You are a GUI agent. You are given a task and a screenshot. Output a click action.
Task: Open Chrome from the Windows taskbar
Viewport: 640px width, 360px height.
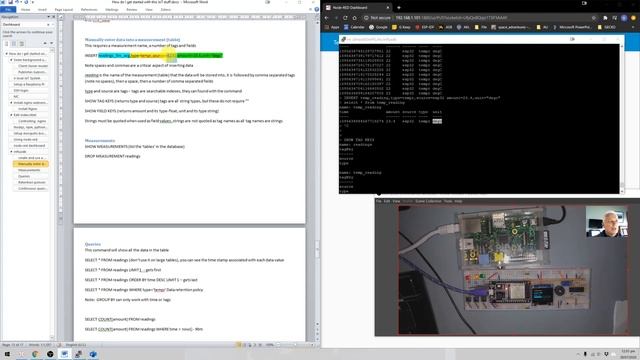(x=36, y=354)
